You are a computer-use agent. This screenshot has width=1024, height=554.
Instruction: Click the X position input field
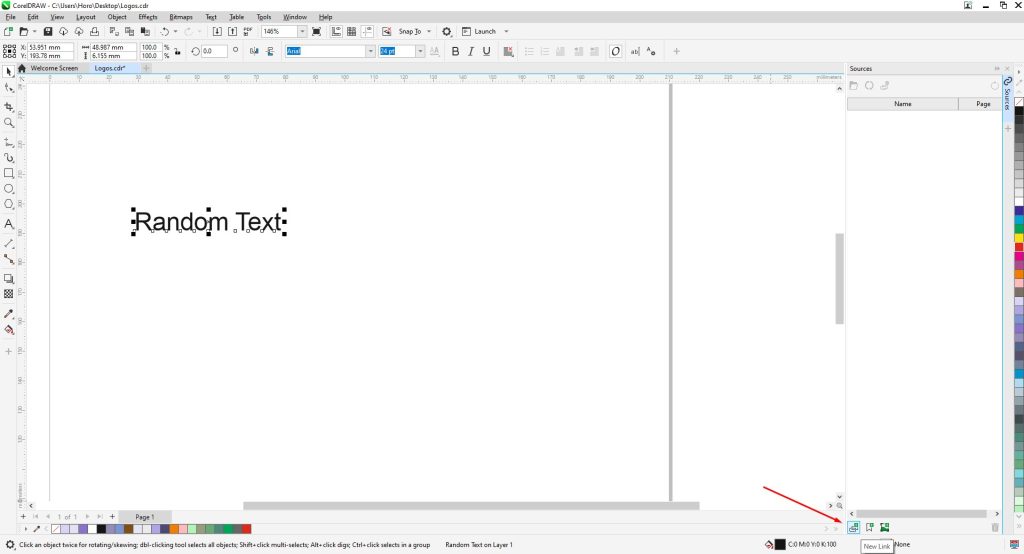50,47
